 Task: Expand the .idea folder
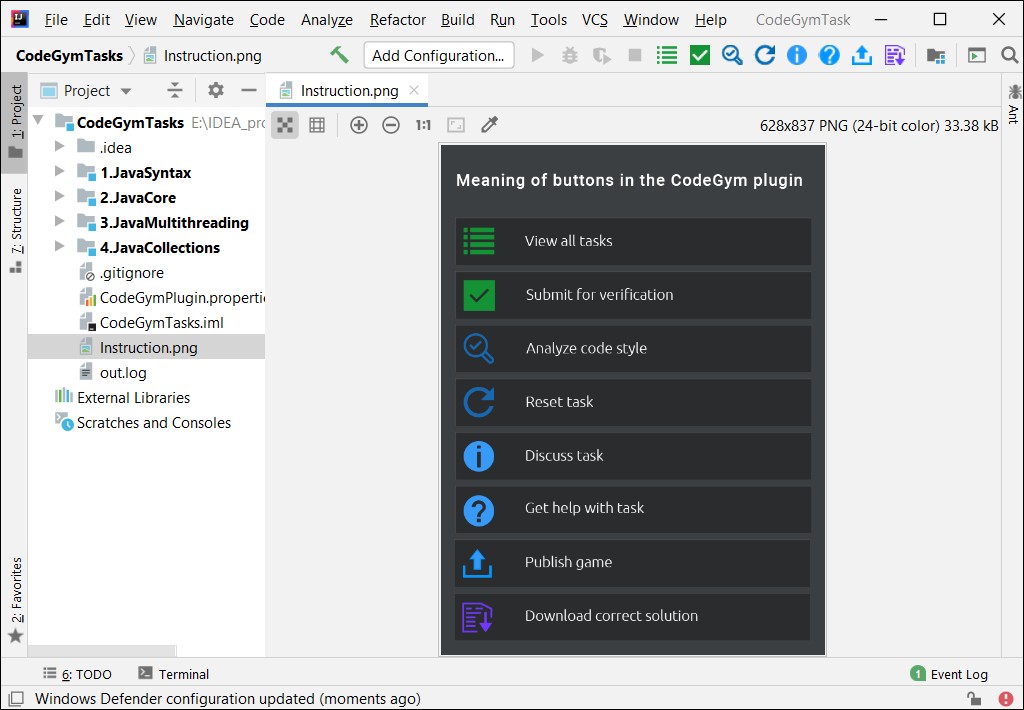[x=59, y=146]
